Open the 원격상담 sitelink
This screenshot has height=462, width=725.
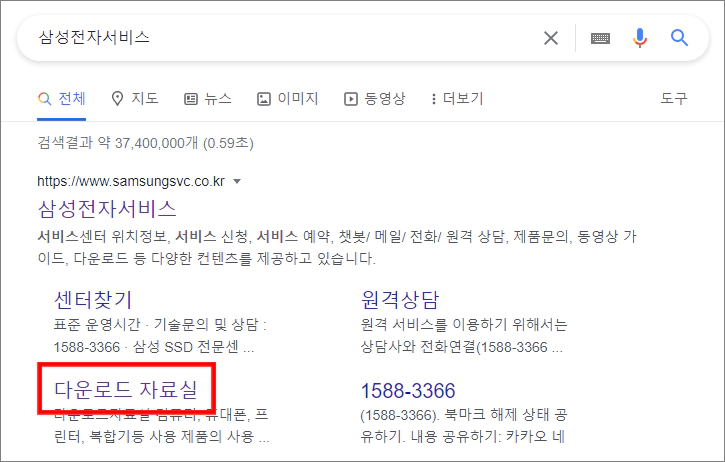(400, 300)
